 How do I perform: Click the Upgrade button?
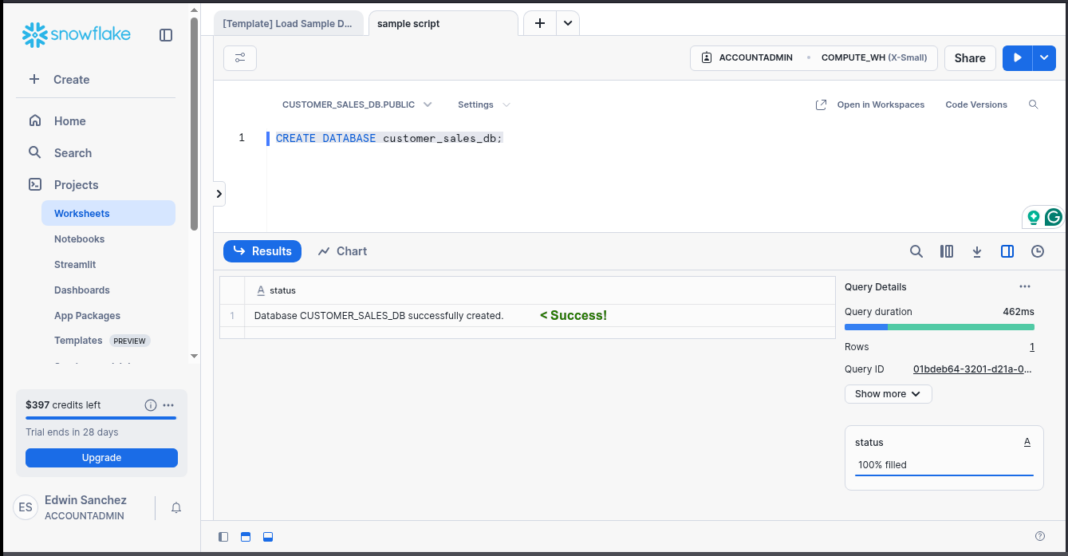click(101, 458)
